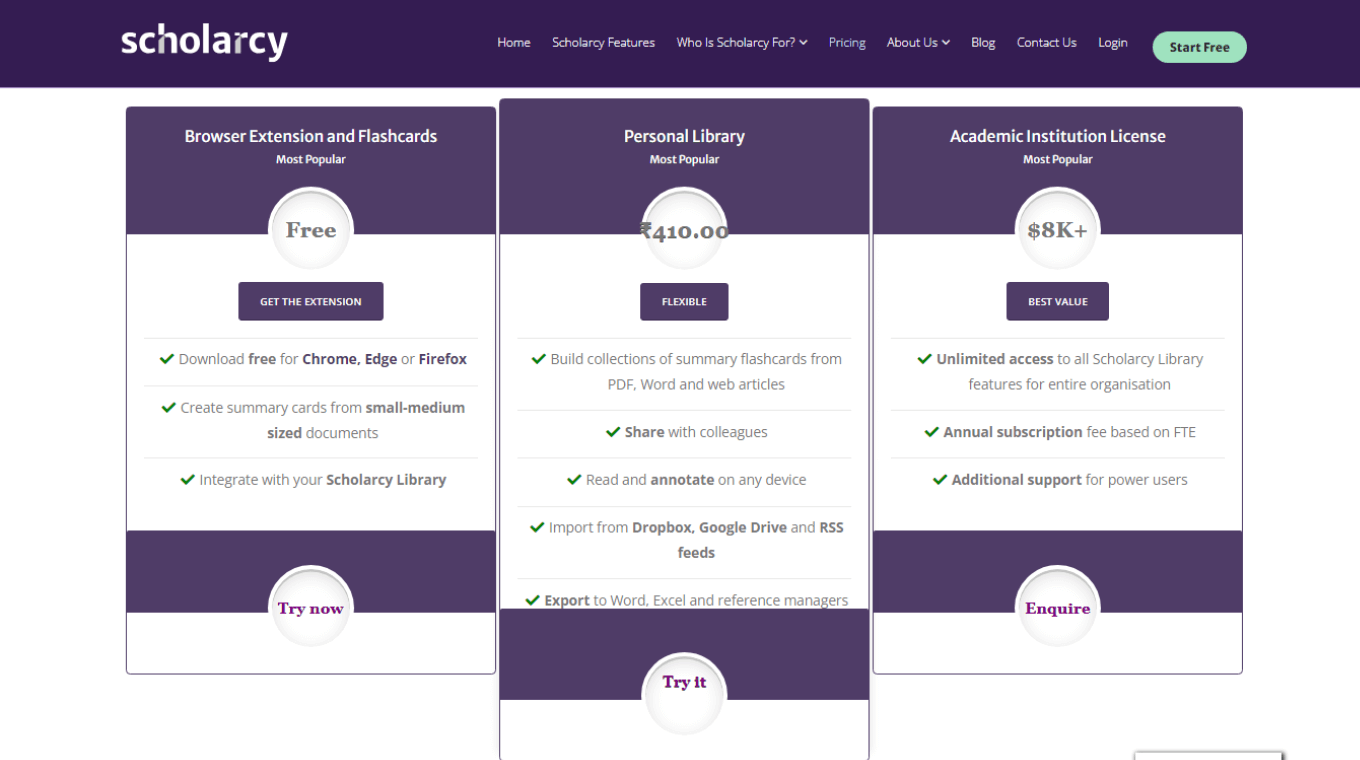Screen dimensions: 1360x760
Task: Click the Scholarcy logo
Action: (204, 42)
